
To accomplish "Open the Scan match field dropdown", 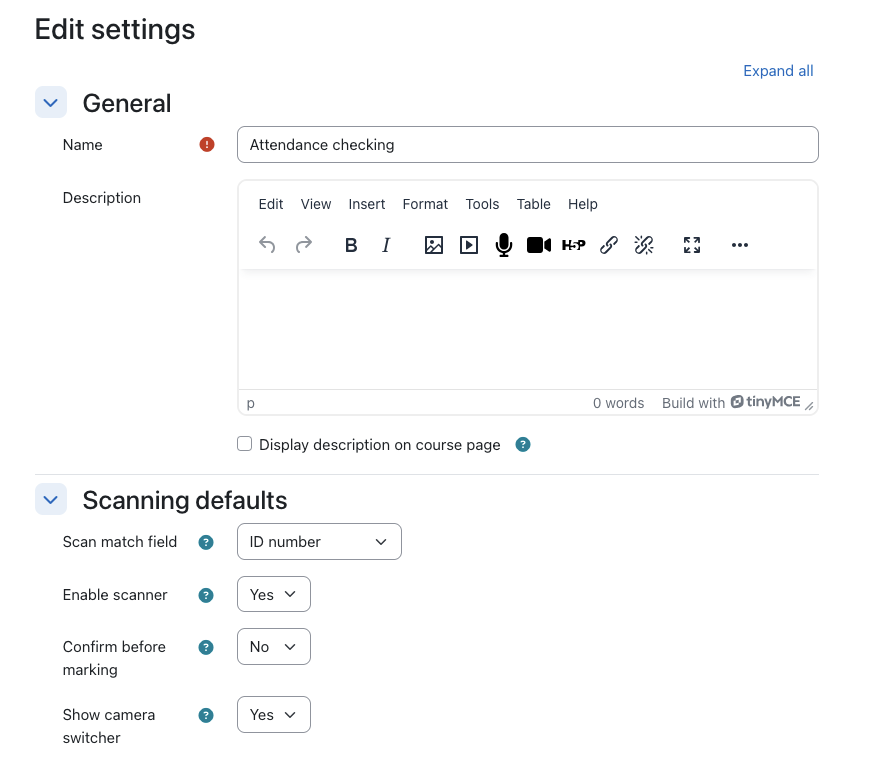I will pos(319,542).
